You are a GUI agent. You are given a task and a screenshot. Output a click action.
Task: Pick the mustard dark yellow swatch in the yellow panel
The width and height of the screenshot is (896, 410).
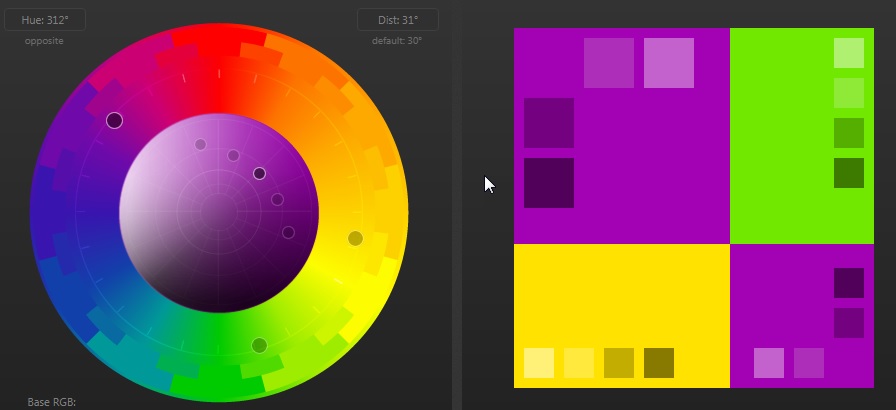pos(619,363)
